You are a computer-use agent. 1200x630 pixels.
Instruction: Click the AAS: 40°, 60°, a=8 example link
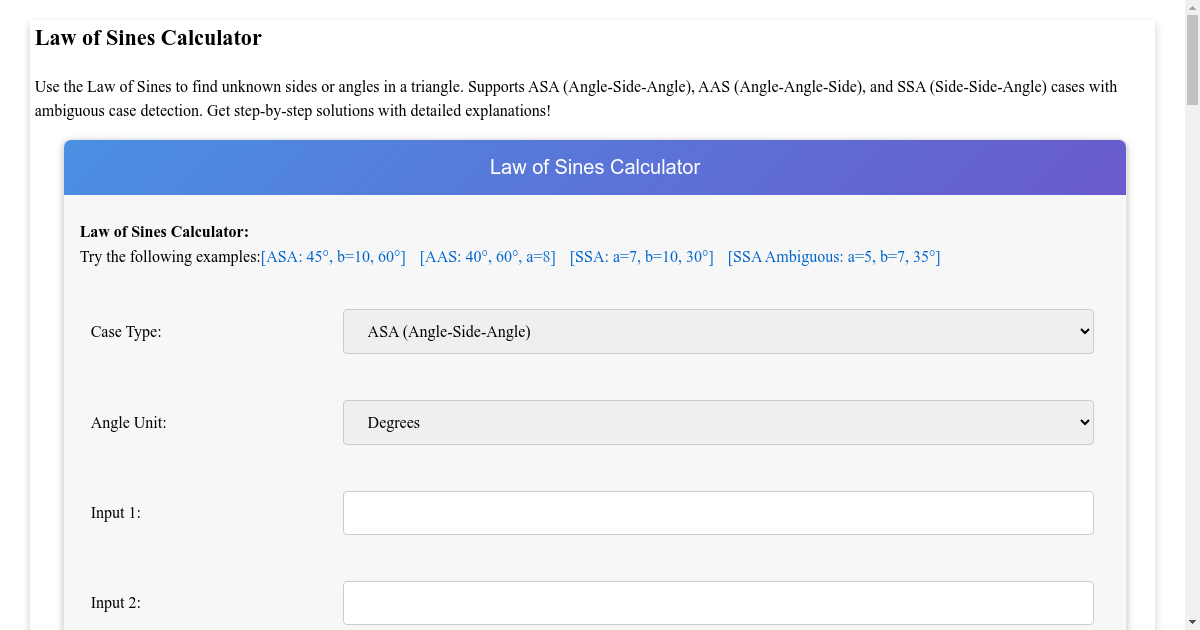click(x=488, y=257)
